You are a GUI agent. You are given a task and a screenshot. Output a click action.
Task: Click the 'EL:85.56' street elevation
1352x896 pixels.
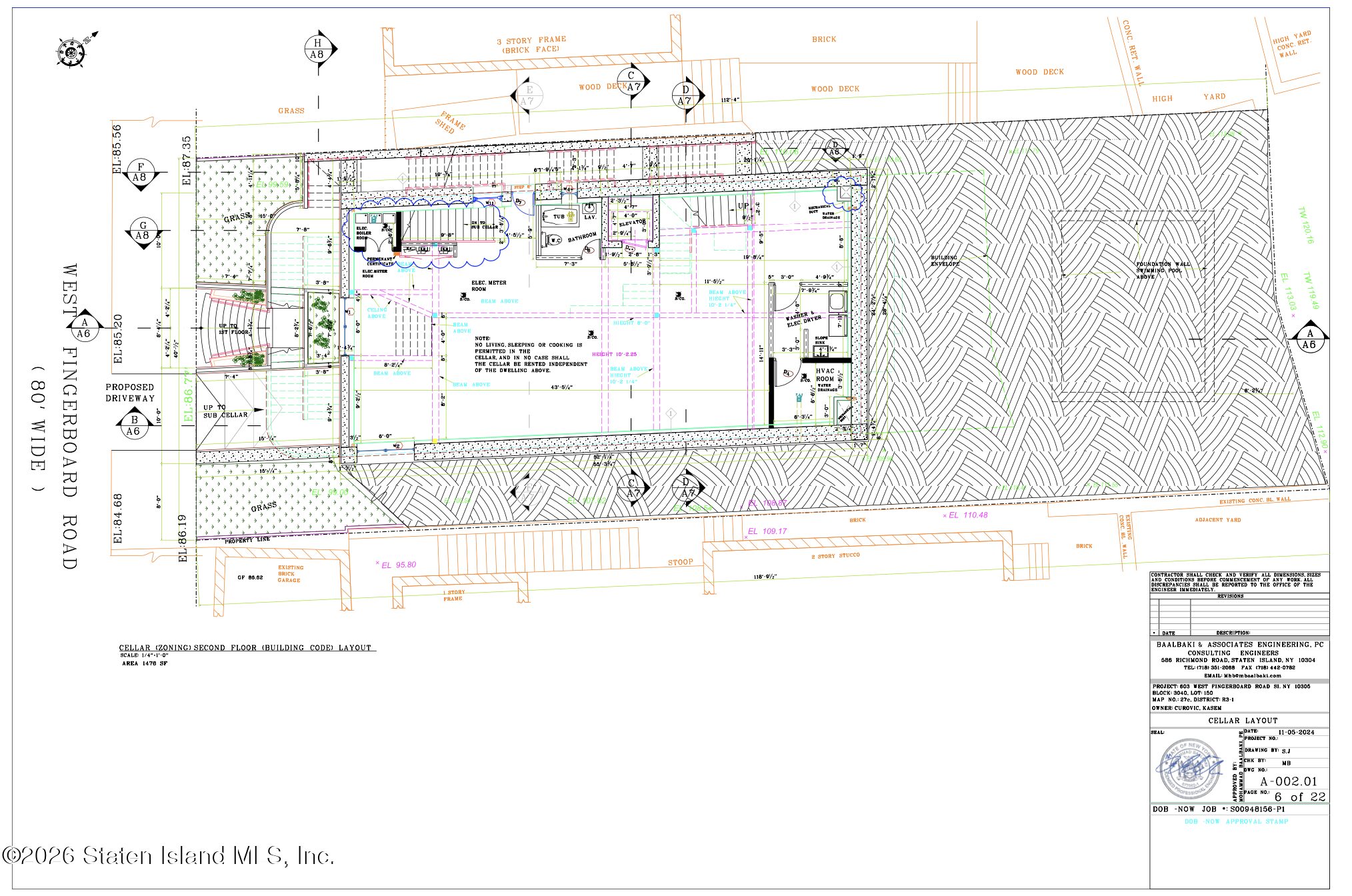[117, 148]
